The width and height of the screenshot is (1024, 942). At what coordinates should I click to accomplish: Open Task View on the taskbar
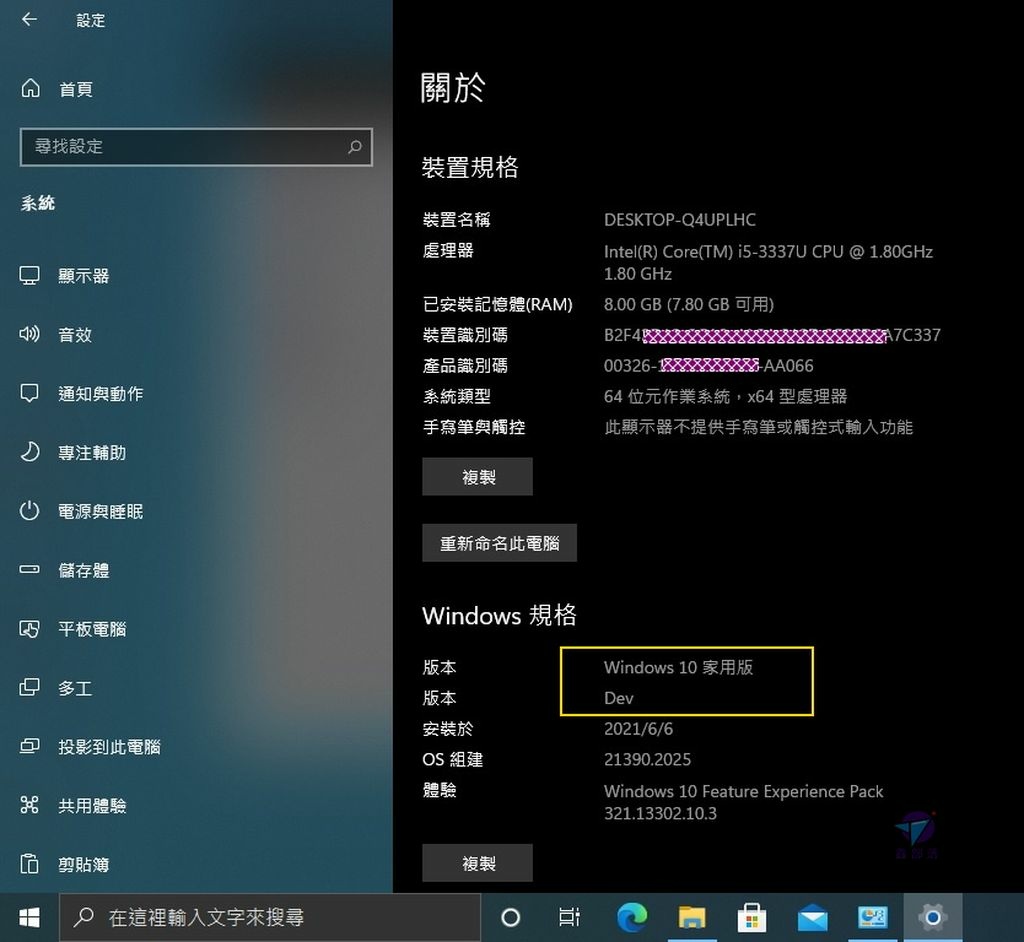point(569,918)
